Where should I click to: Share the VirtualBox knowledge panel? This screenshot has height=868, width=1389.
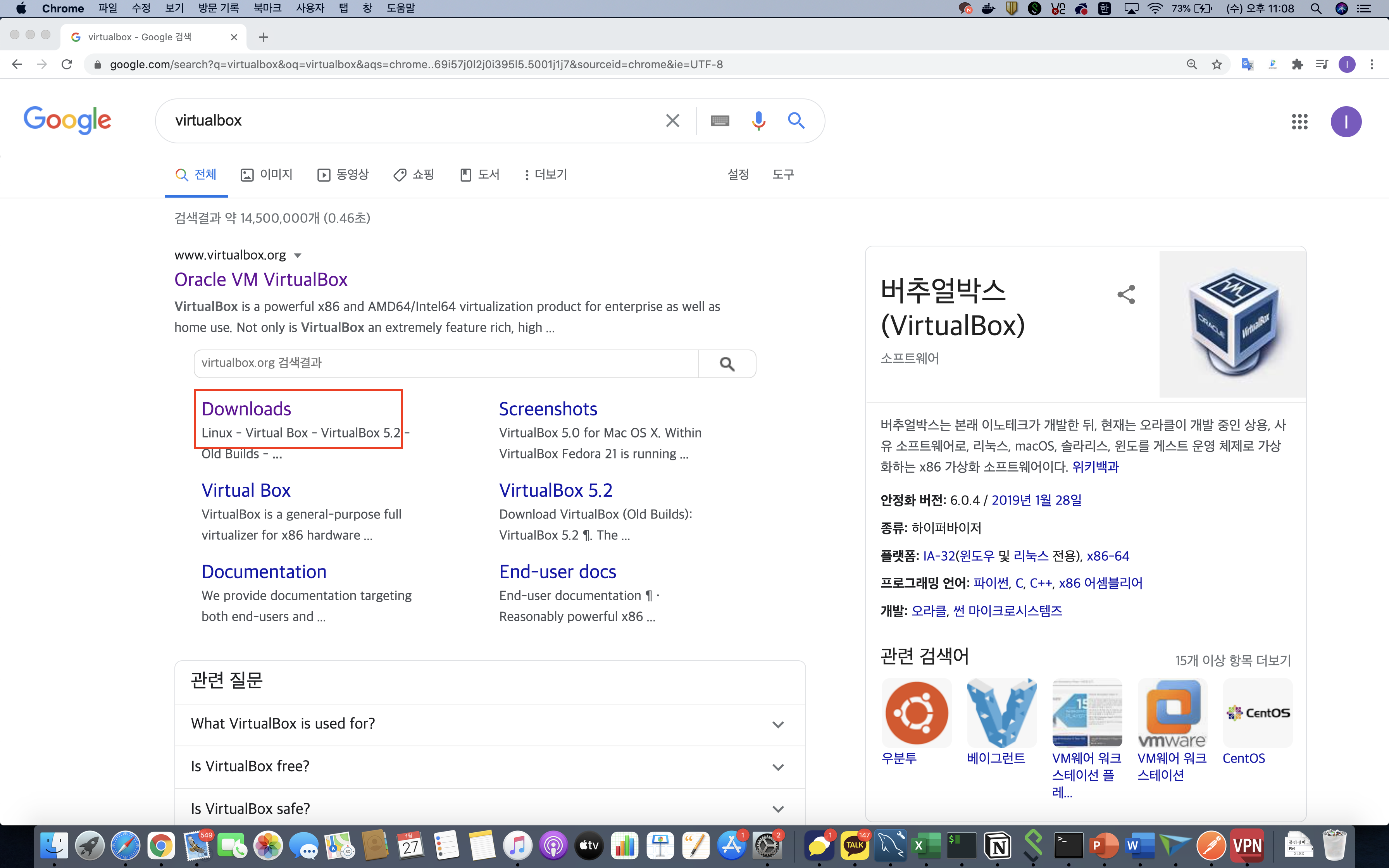point(1126,294)
